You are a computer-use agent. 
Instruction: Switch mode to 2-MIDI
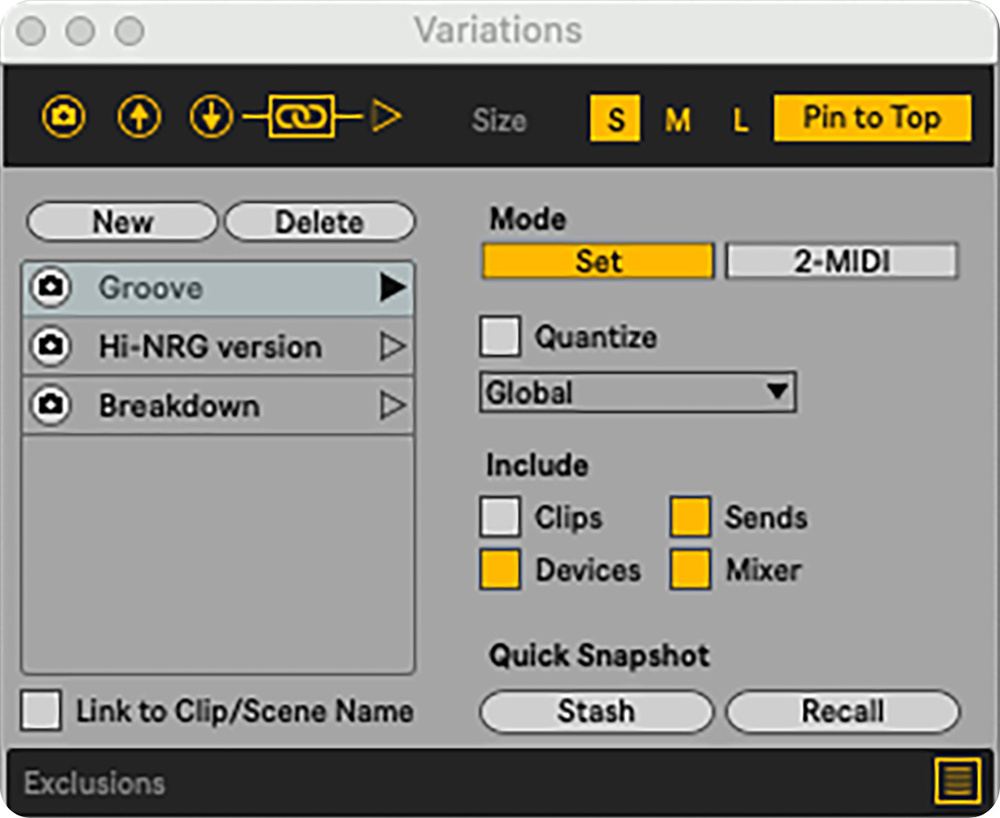coord(841,261)
